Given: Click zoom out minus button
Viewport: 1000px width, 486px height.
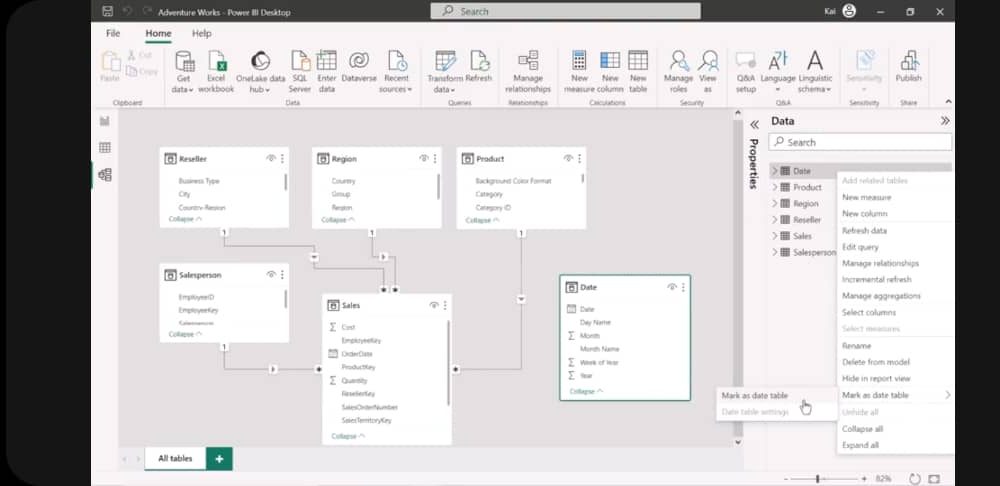Looking at the screenshot, I should click(x=786, y=479).
